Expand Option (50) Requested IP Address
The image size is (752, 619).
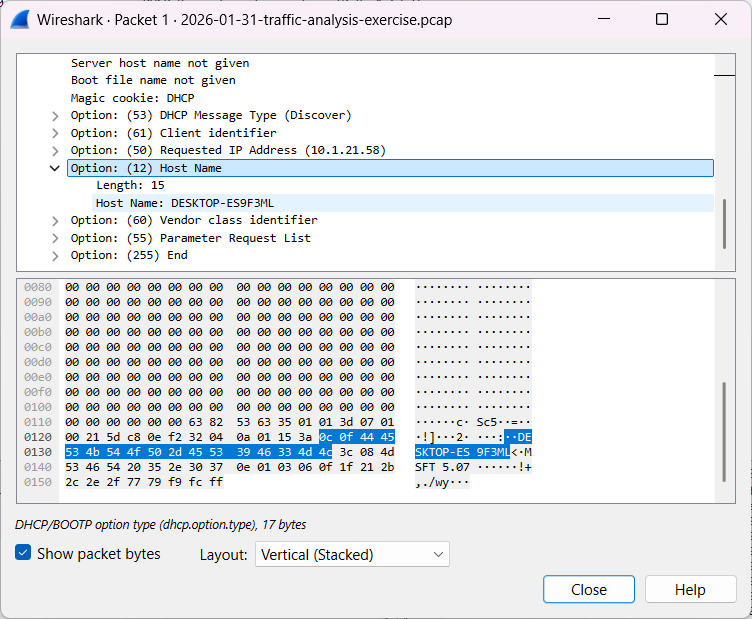pos(55,151)
